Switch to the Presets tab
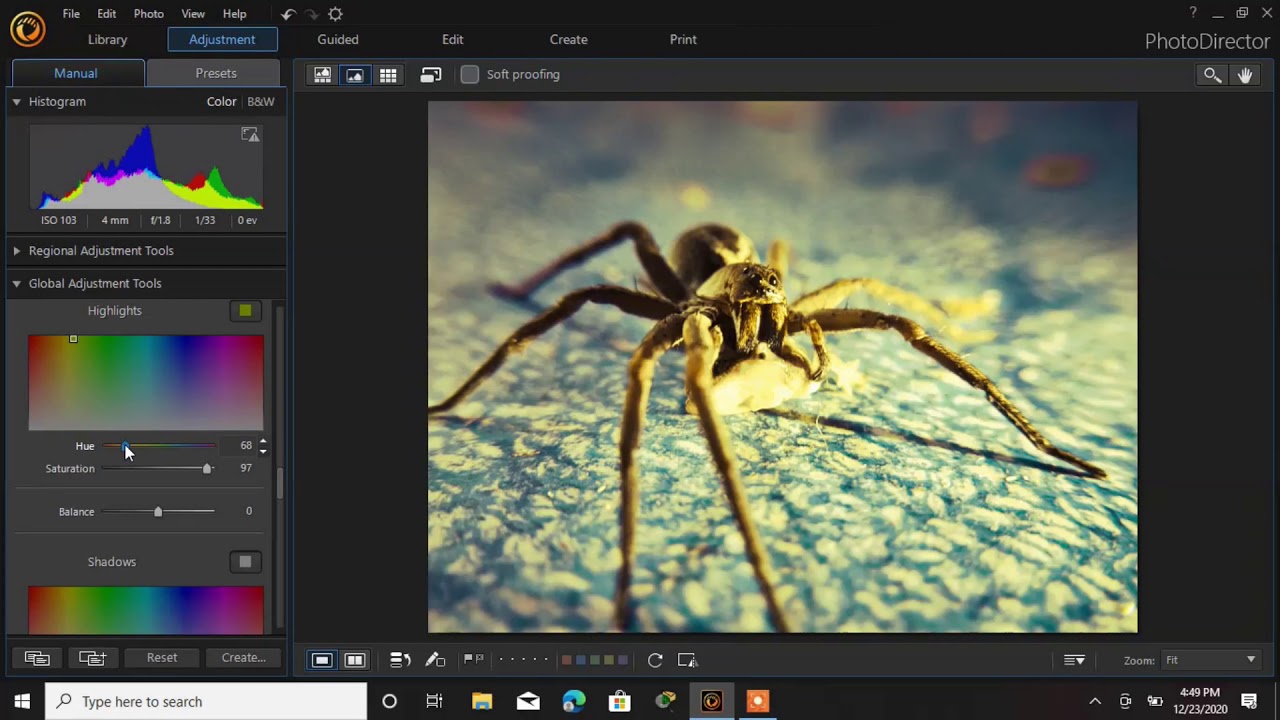 coord(216,73)
